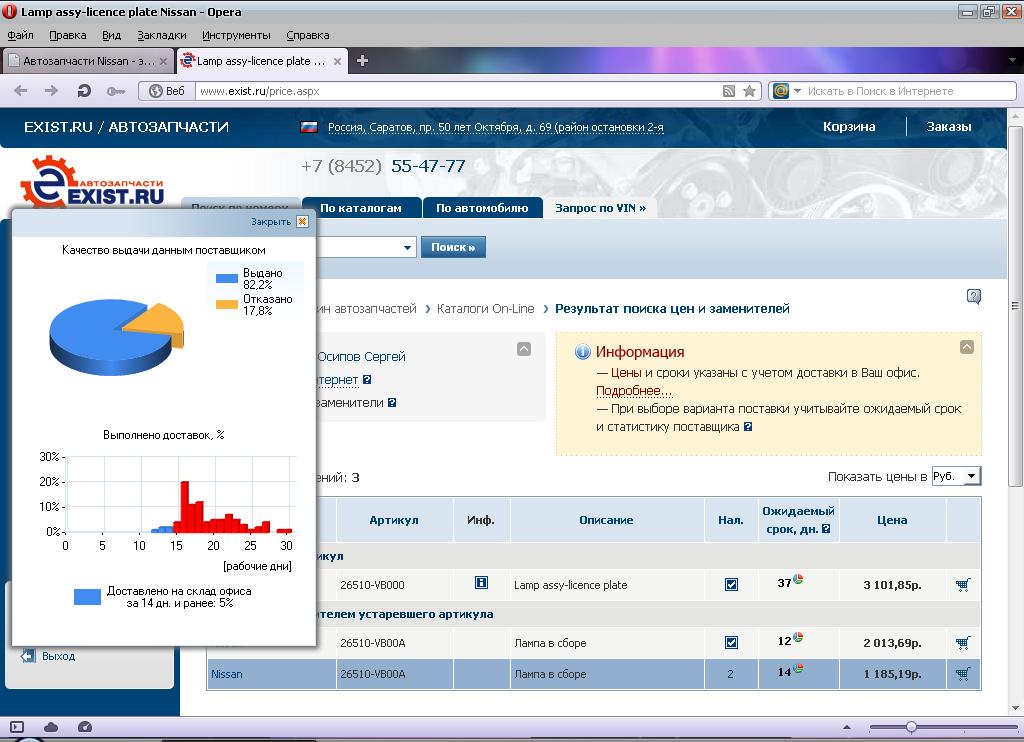Switch to browser tab 'Автозапчасти Nissan'
Viewport: 1024px width, 742px height.
(88, 61)
